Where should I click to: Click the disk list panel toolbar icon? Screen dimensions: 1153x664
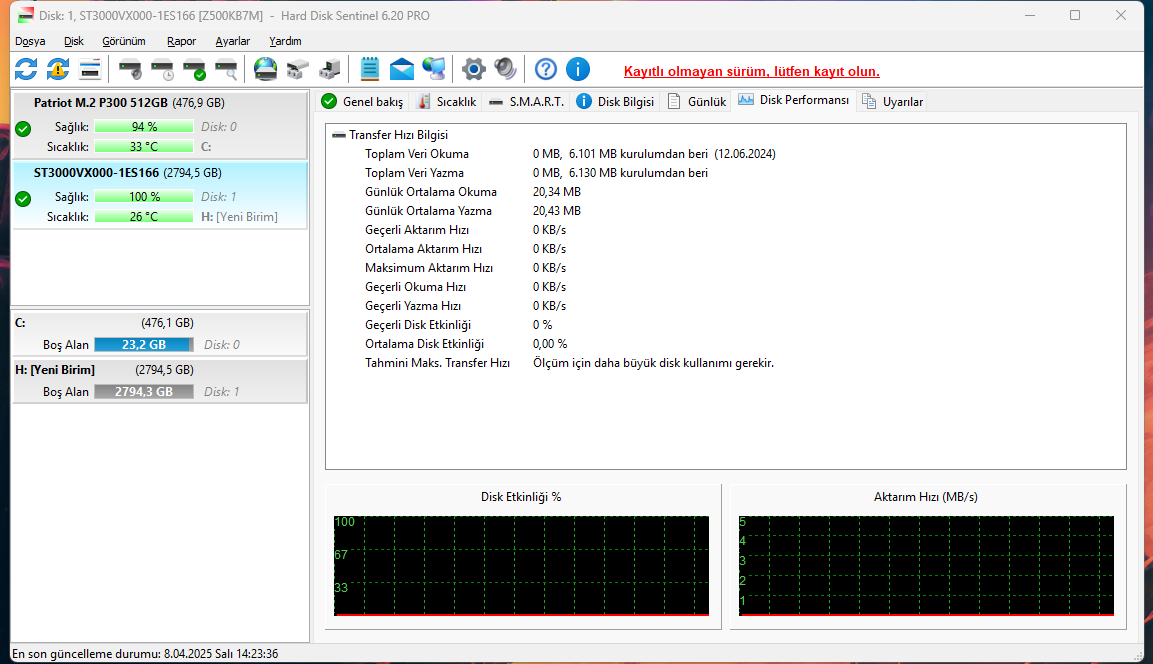pyautogui.click(x=90, y=70)
